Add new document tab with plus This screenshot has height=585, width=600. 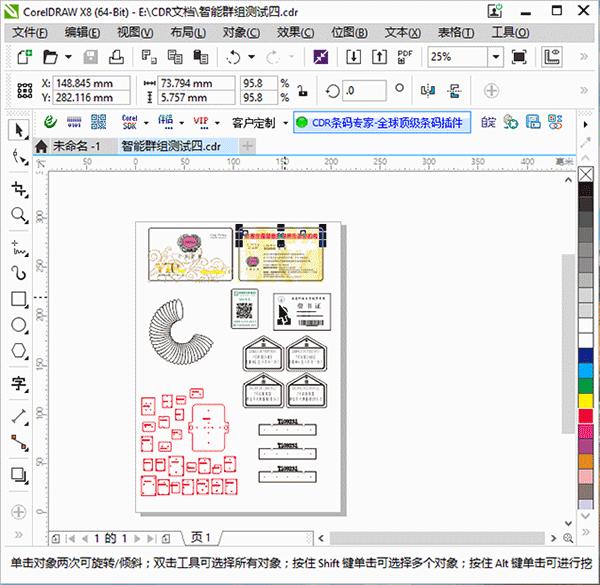(247, 146)
